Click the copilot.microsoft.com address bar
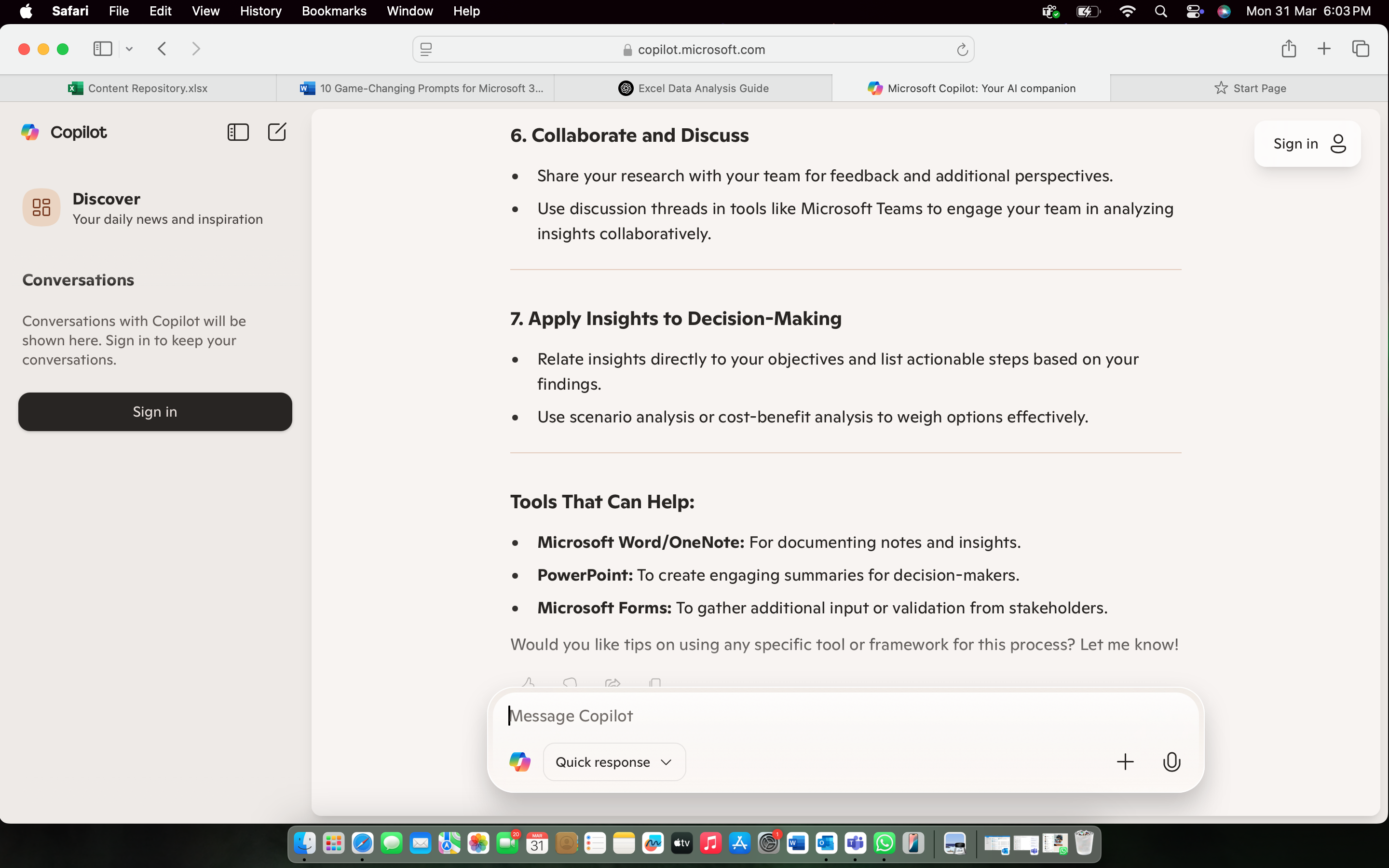The height and width of the screenshot is (868, 1389). point(694,50)
